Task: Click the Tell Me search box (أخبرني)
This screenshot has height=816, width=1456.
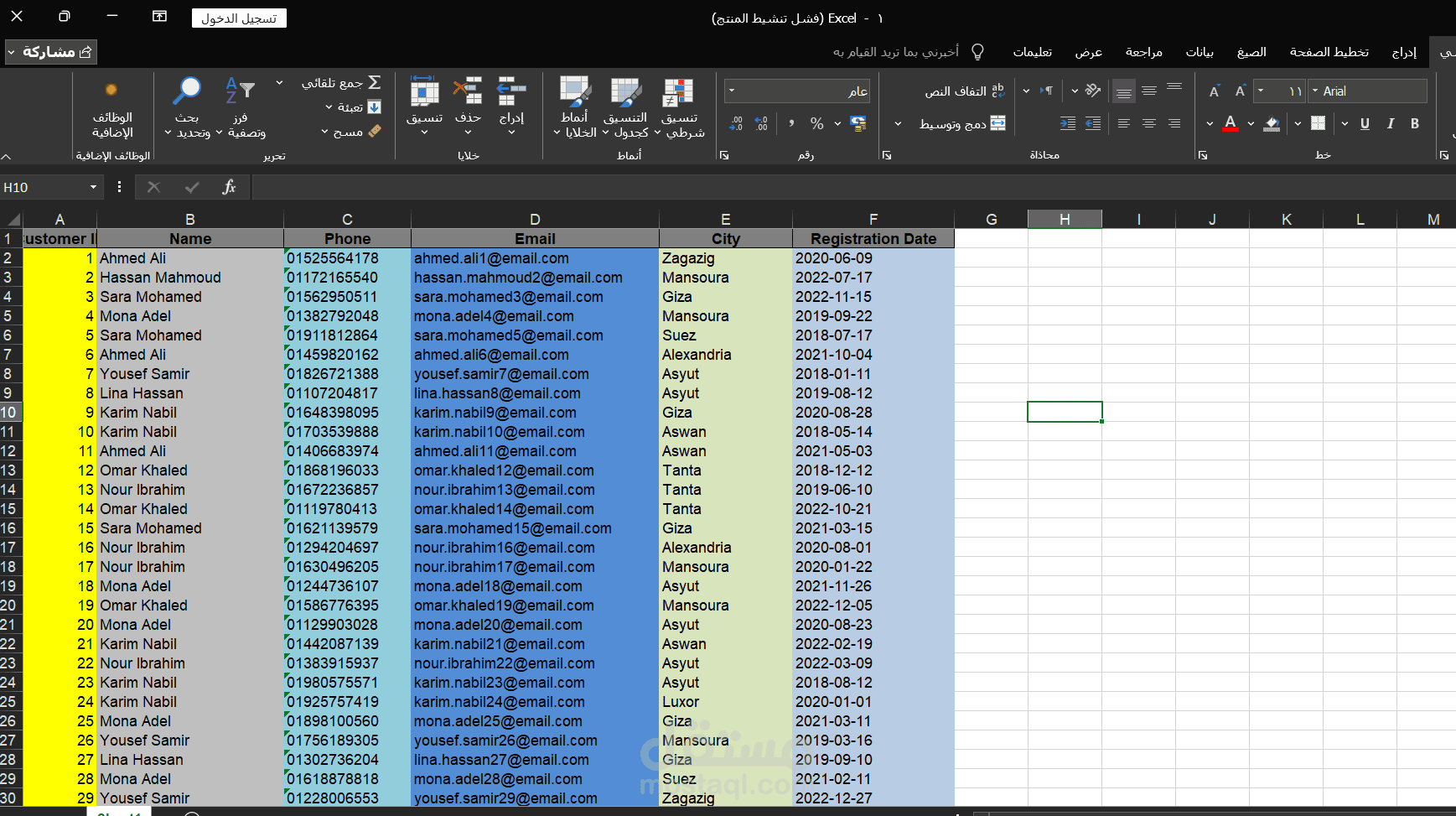Action: [909, 52]
